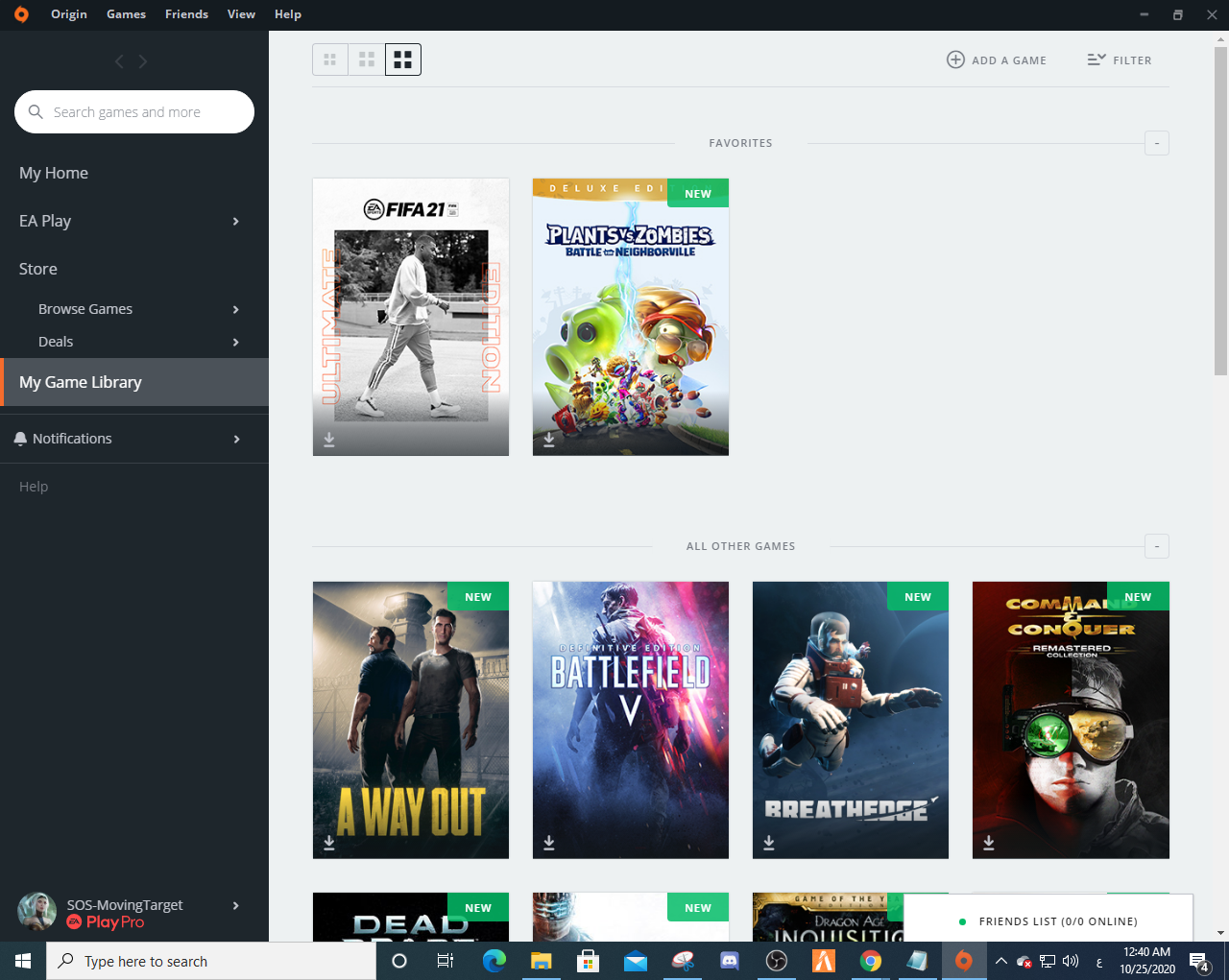
Task: Click the taskbar volume speaker icon
Action: pyautogui.click(x=1071, y=961)
